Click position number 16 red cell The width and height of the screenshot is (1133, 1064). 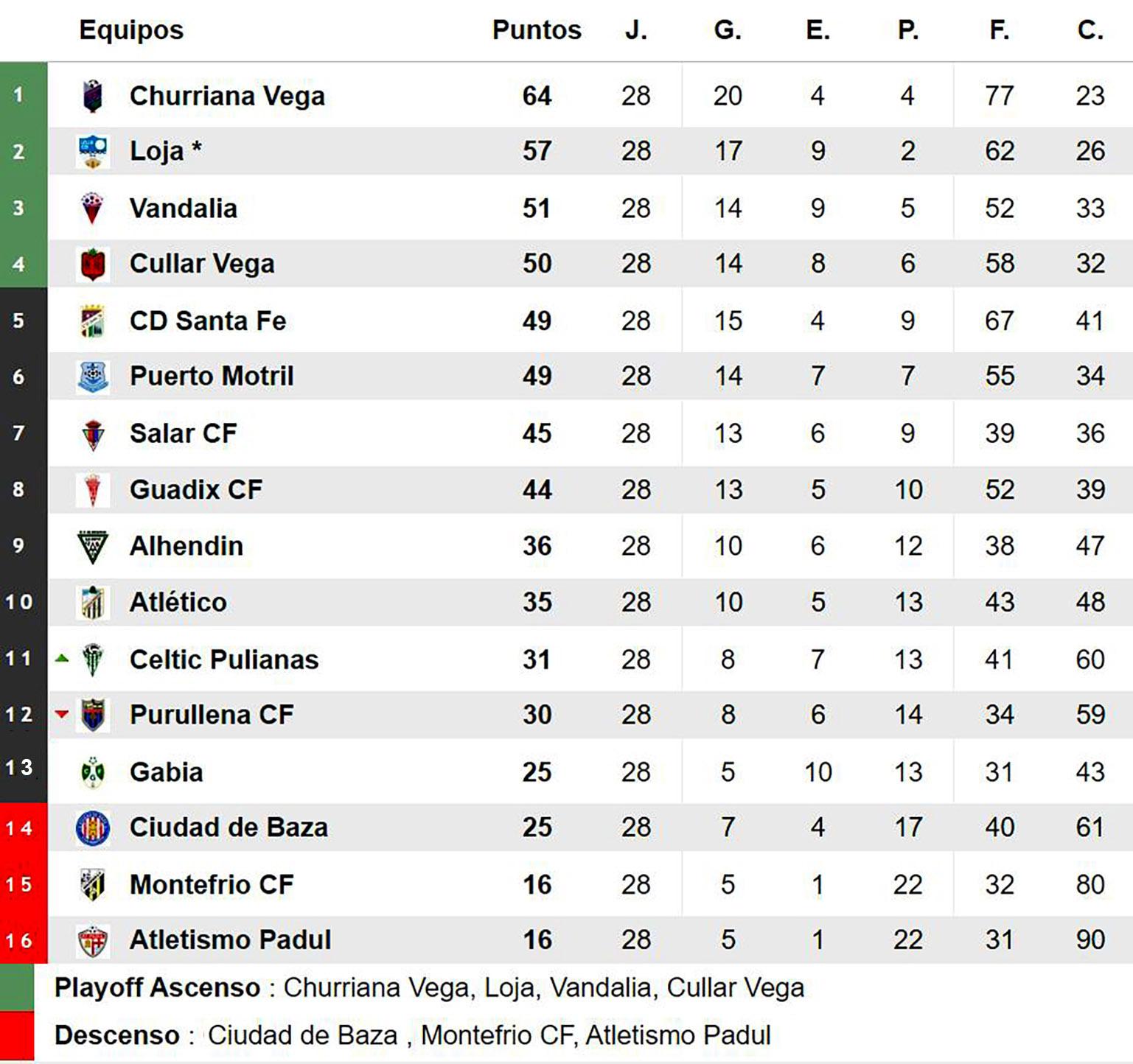pos(20,940)
